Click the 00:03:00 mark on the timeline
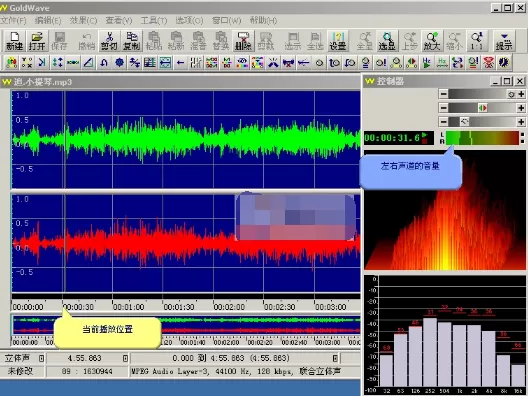 click(331, 307)
